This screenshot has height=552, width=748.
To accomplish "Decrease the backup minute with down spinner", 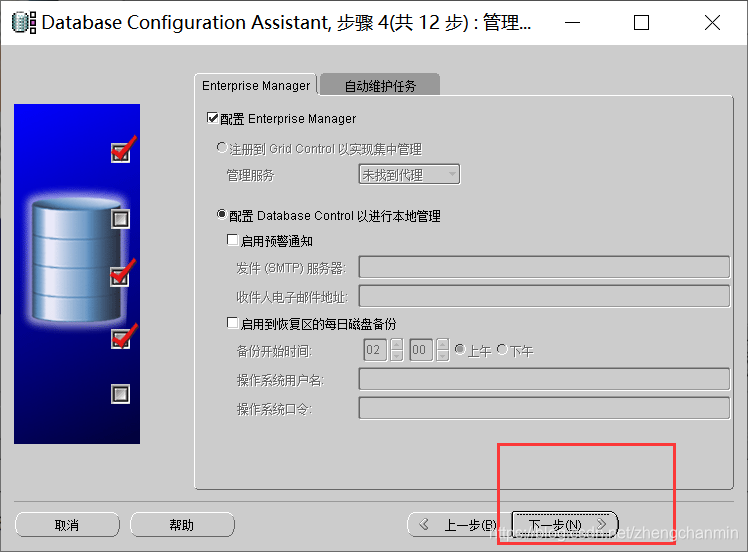I will coord(443,356).
